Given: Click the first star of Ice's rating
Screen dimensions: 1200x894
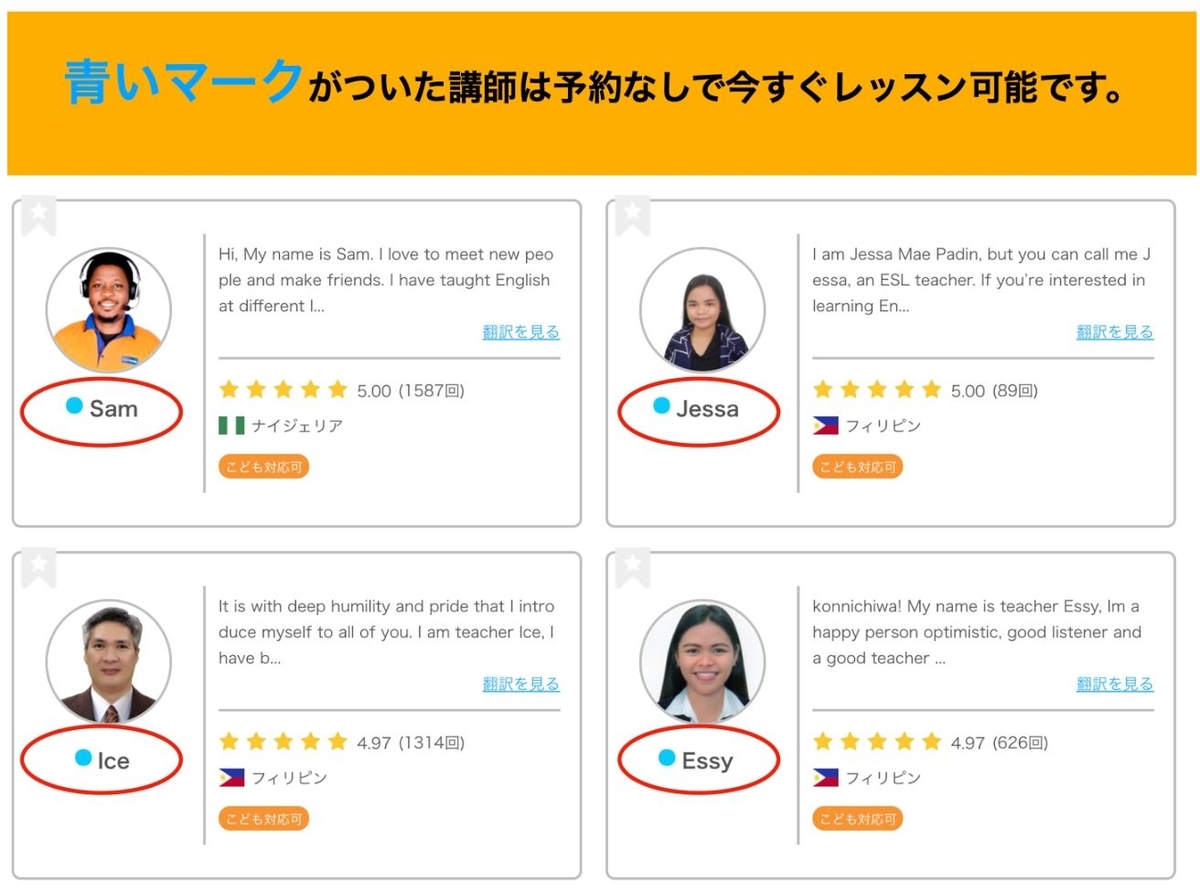Looking at the screenshot, I should click(x=229, y=742).
